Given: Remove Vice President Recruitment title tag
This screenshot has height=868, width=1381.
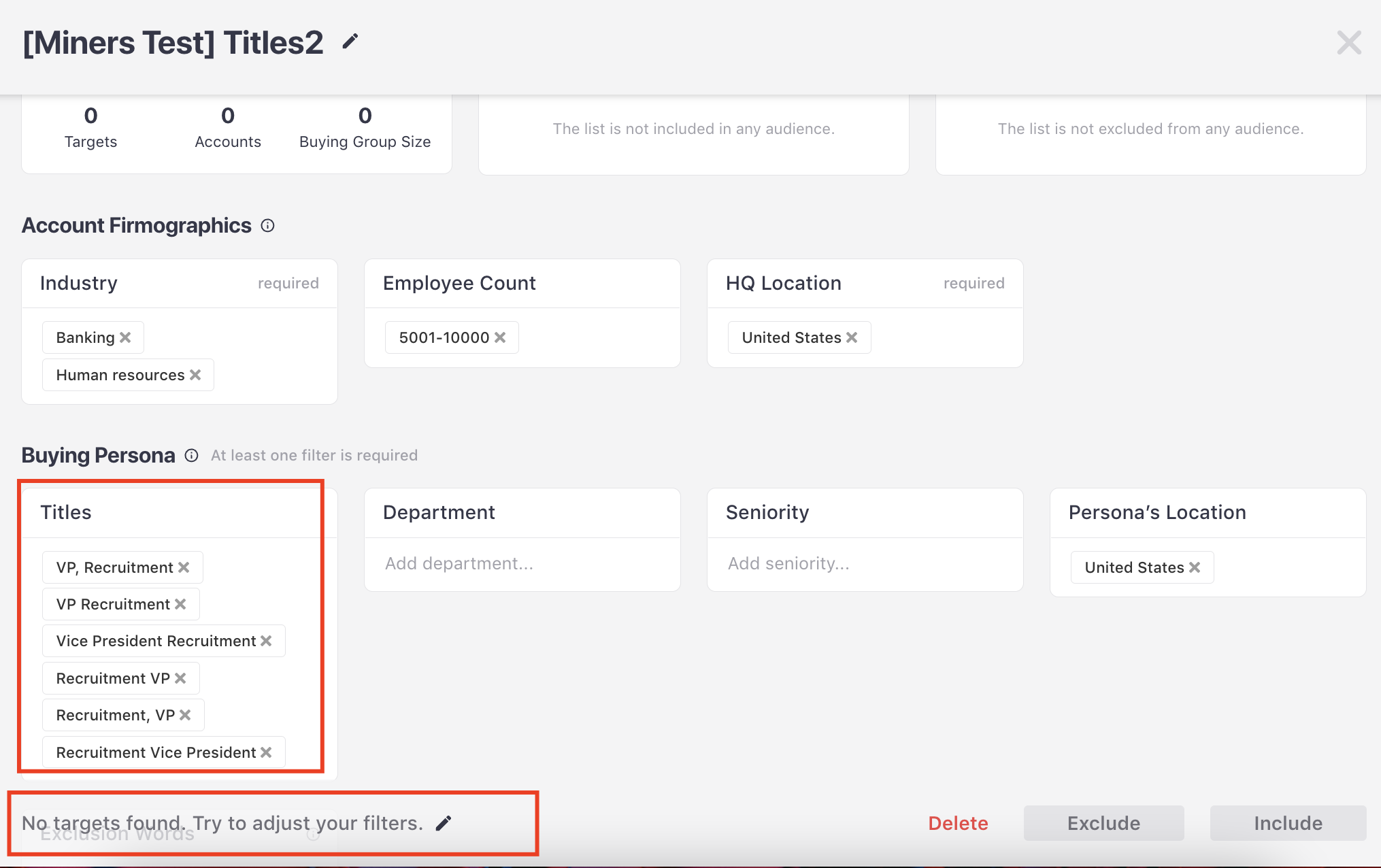Looking at the screenshot, I should pos(266,641).
